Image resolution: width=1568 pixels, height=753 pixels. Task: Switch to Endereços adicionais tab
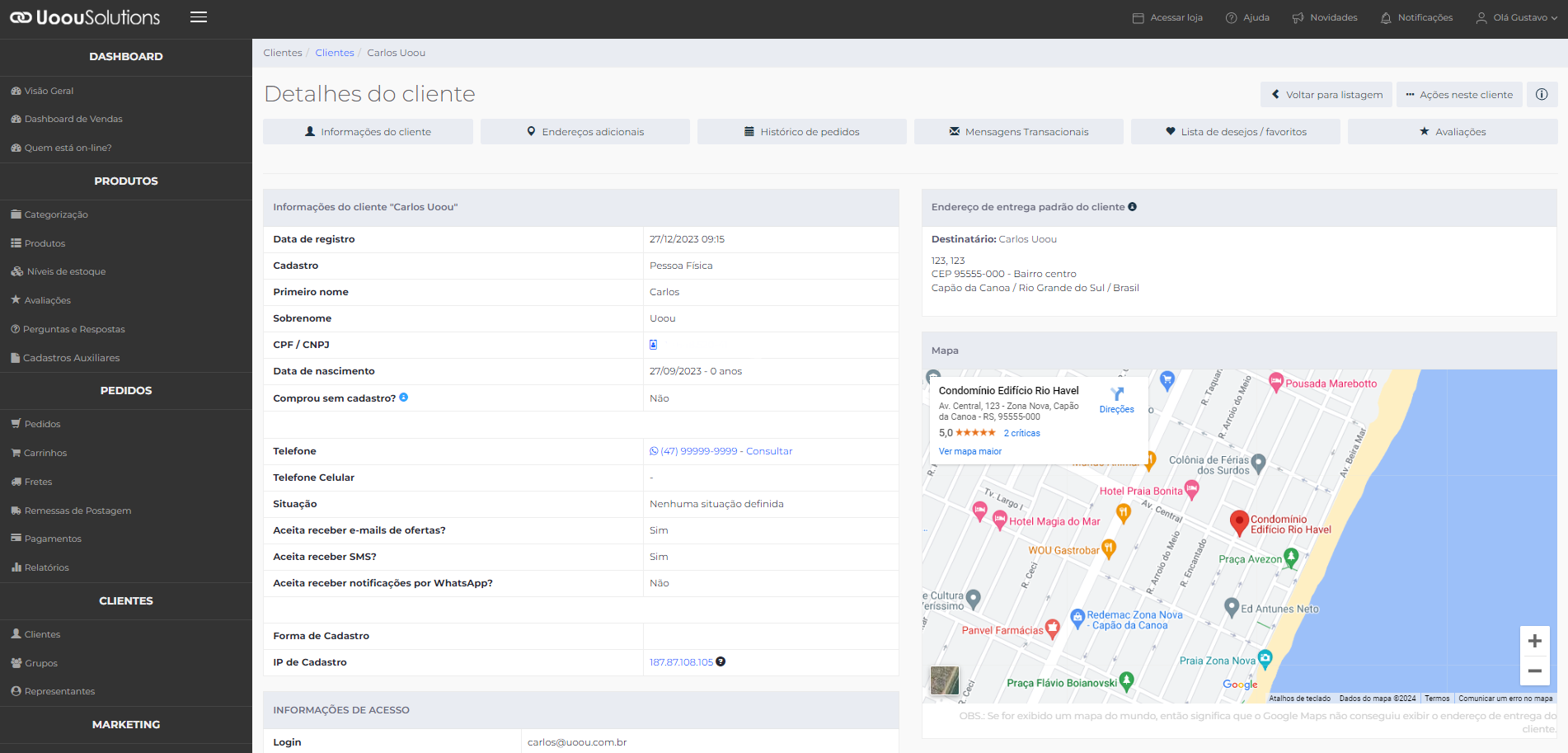[x=585, y=132]
